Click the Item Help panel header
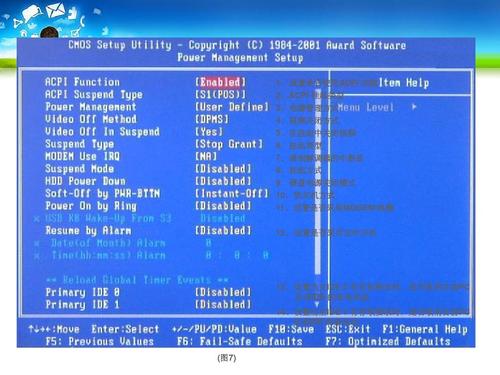The height and width of the screenshot is (375, 500). [x=404, y=82]
